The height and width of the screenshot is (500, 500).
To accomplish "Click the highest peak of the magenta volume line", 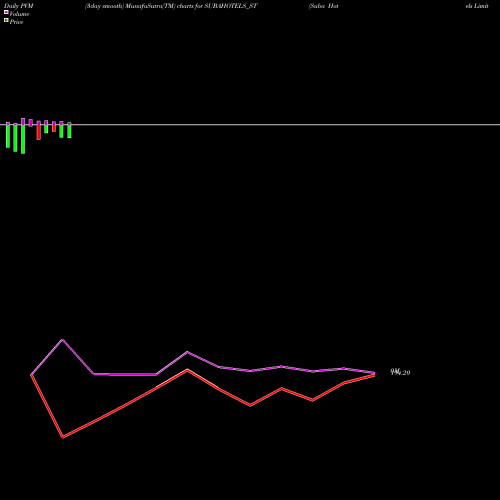I will tap(62, 340).
